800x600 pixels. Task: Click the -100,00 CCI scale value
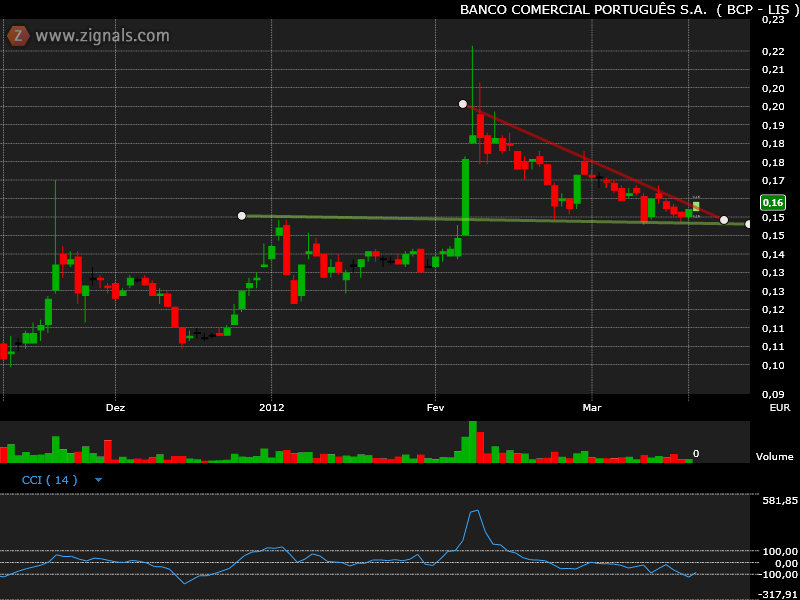(x=777, y=574)
